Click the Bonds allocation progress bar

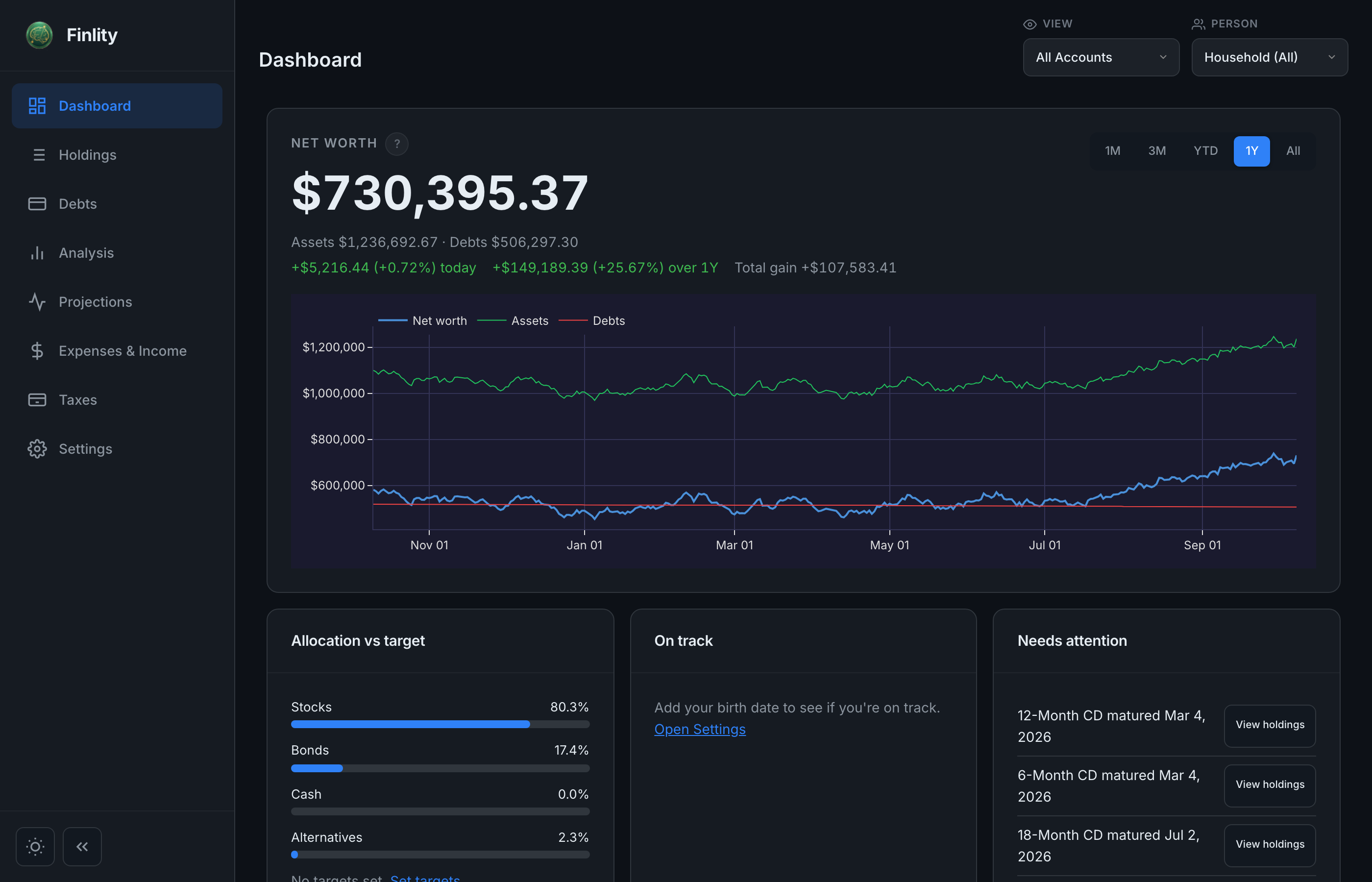(440, 768)
